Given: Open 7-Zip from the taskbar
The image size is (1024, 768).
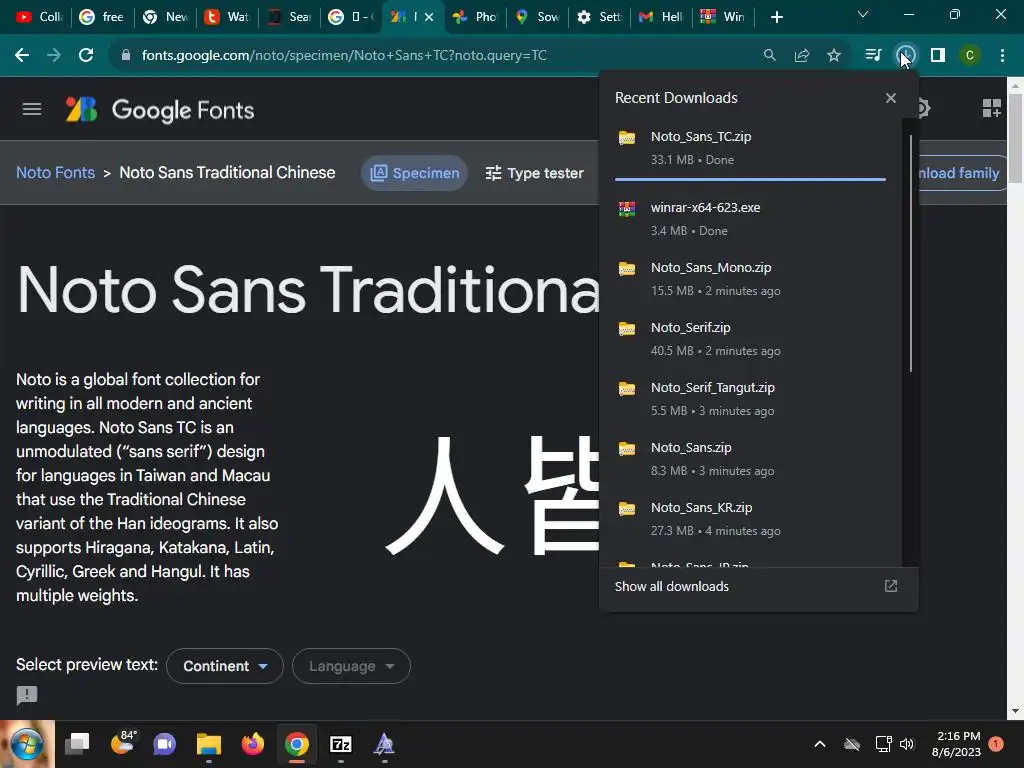Looking at the screenshot, I should pos(341,744).
